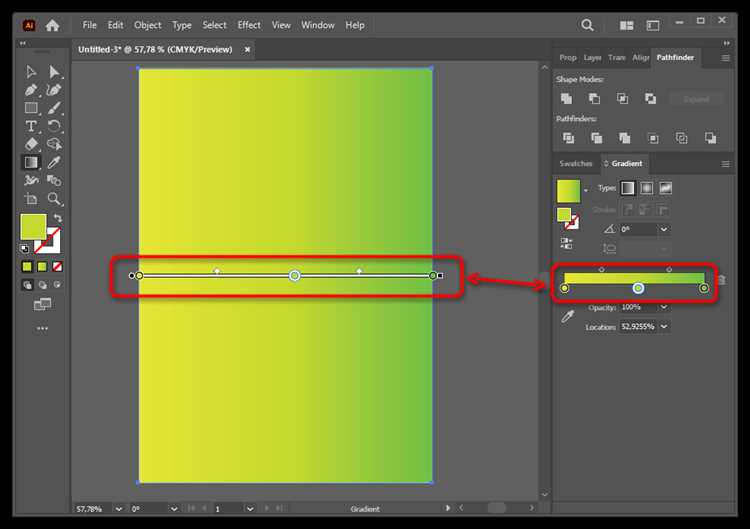Set None fill mode below swatches
The height and width of the screenshot is (529, 750).
(x=57, y=266)
